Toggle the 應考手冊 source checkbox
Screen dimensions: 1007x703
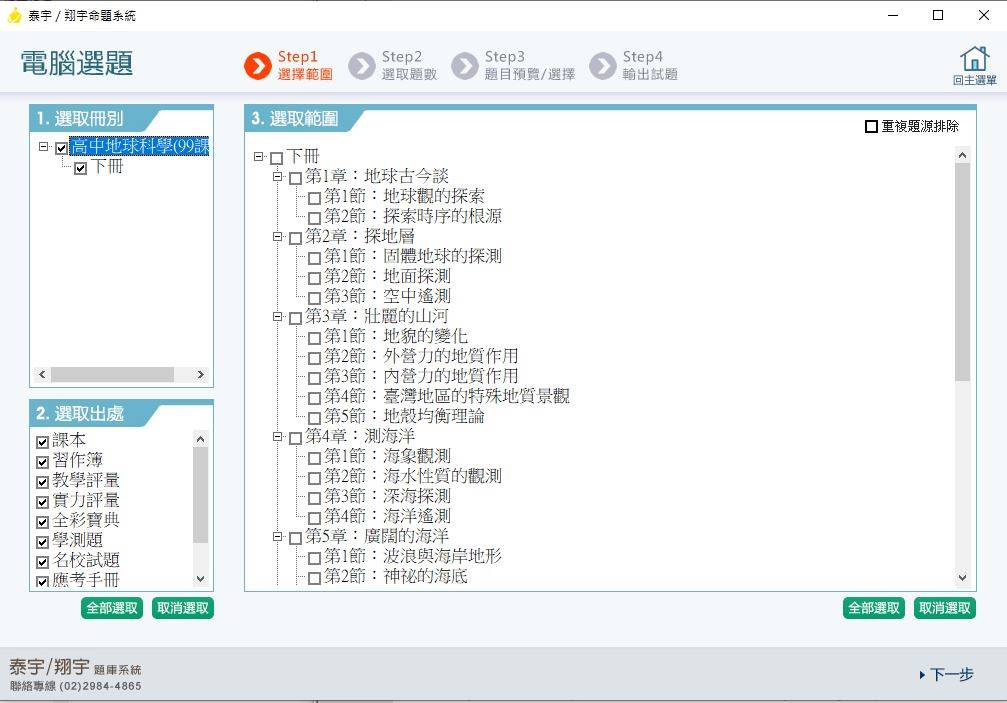click(x=42, y=581)
